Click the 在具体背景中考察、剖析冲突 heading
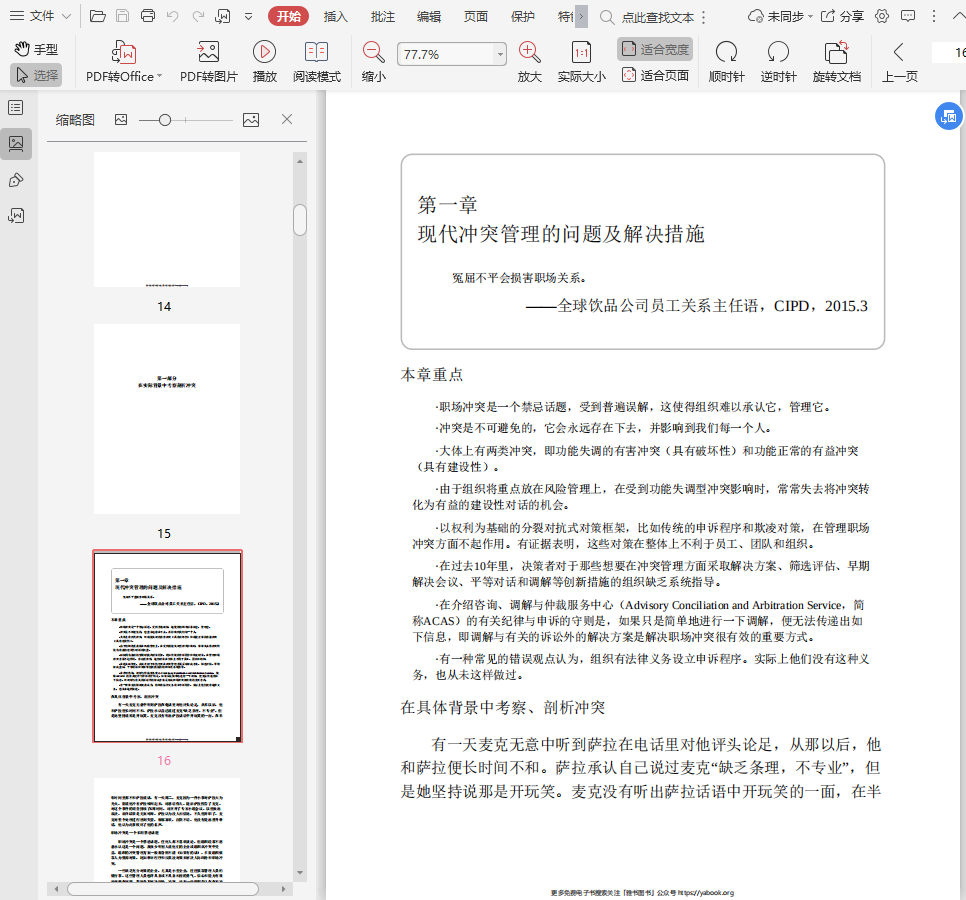This screenshot has height=900, width=966. click(503, 707)
